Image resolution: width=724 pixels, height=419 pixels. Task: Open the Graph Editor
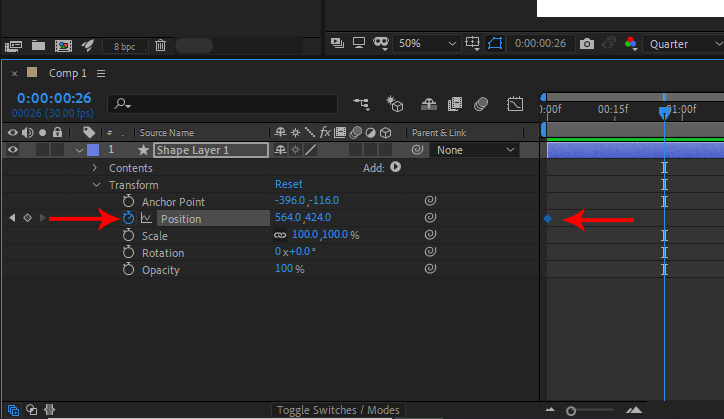click(x=515, y=104)
